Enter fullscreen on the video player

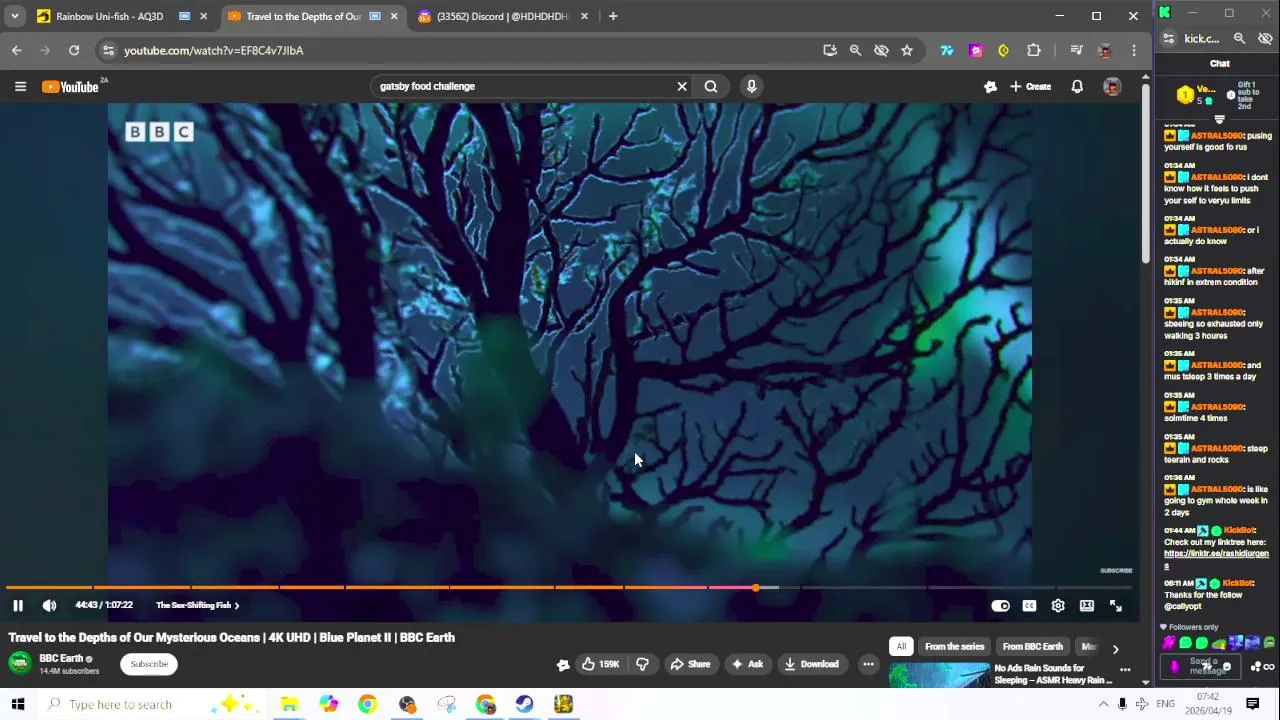click(1116, 605)
